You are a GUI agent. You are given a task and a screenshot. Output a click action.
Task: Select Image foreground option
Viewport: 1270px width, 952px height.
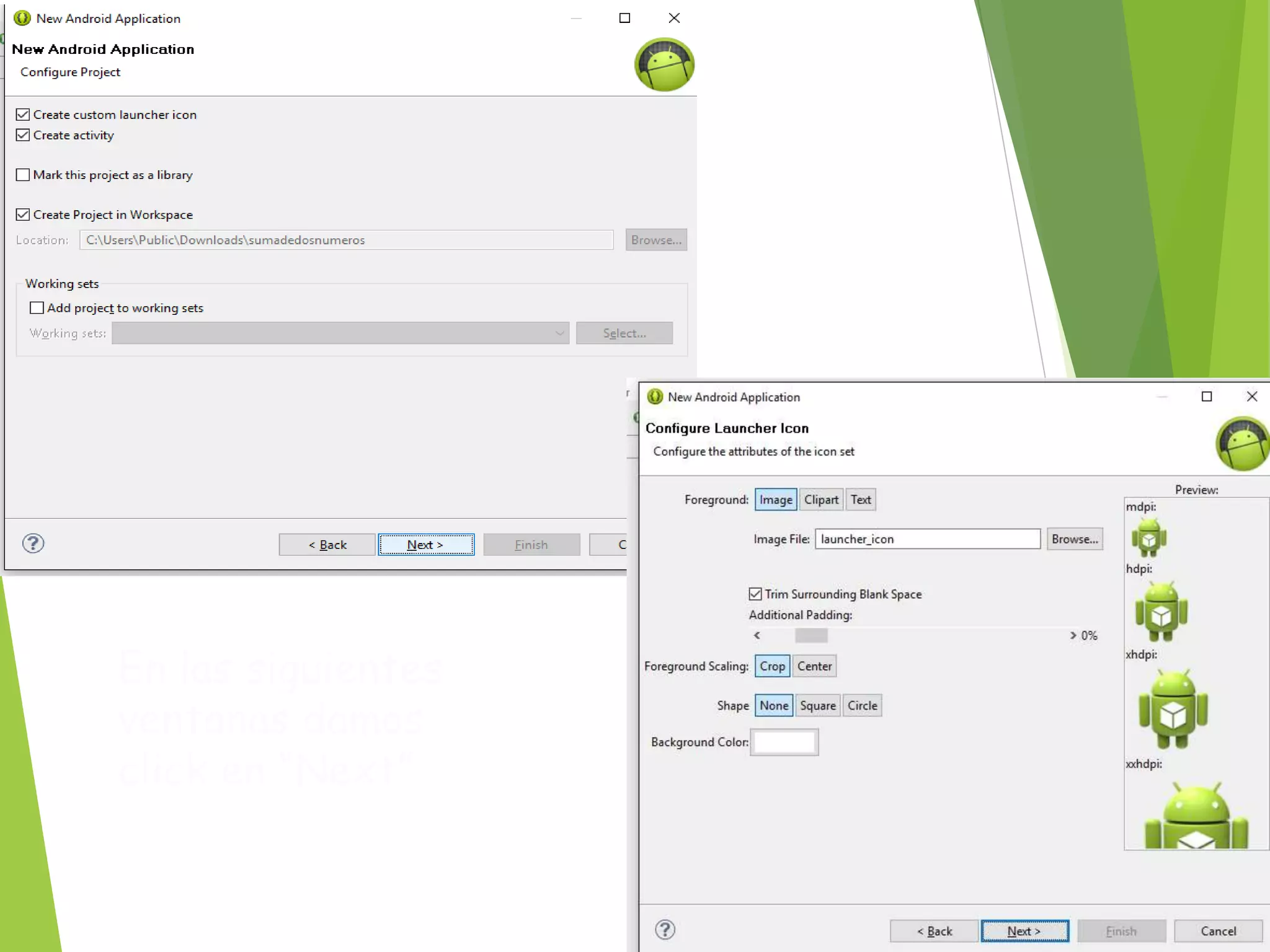776,500
